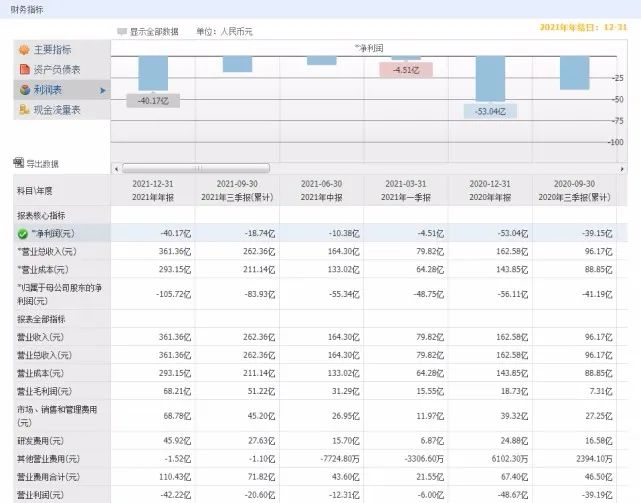Click the chart scrollbar left arrow
Viewport: 641px width, 503px height.
[117, 168]
